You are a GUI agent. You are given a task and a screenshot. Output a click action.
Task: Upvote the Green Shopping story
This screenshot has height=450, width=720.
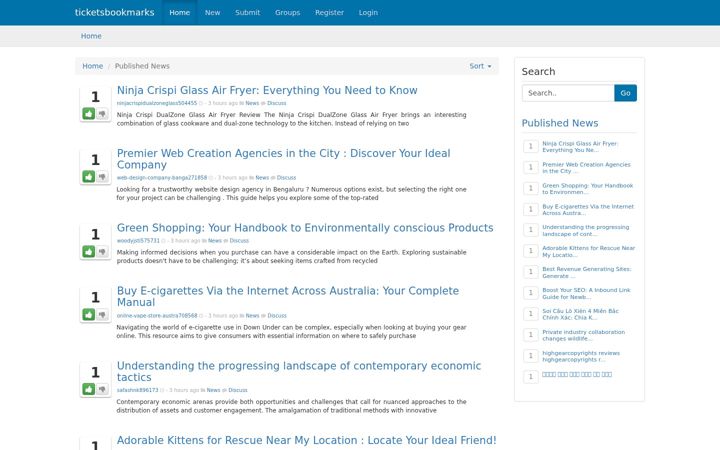pyautogui.click(x=89, y=251)
